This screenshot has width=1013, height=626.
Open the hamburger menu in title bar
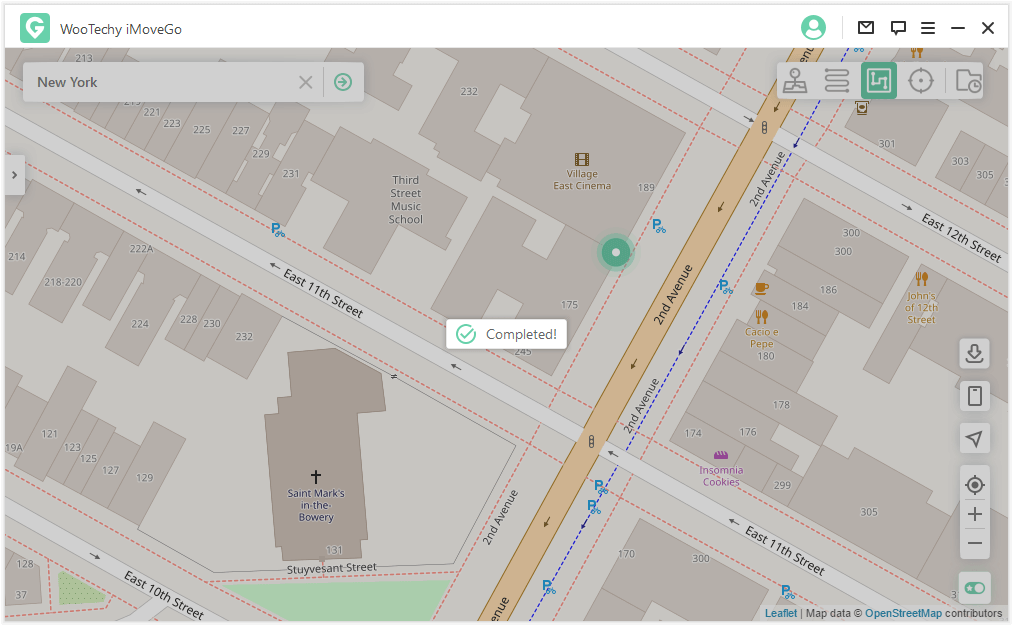(928, 28)
